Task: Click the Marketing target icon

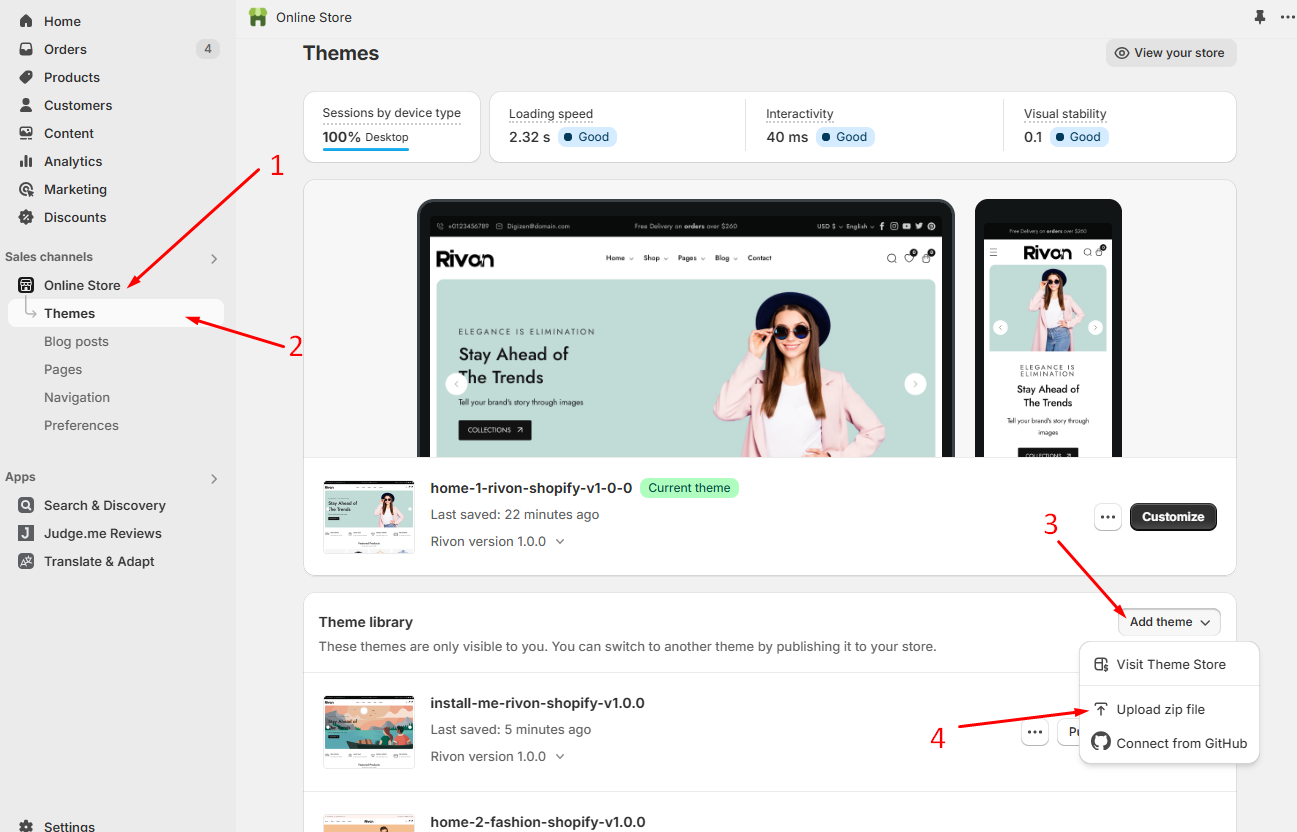Action: tap(26, 189)
